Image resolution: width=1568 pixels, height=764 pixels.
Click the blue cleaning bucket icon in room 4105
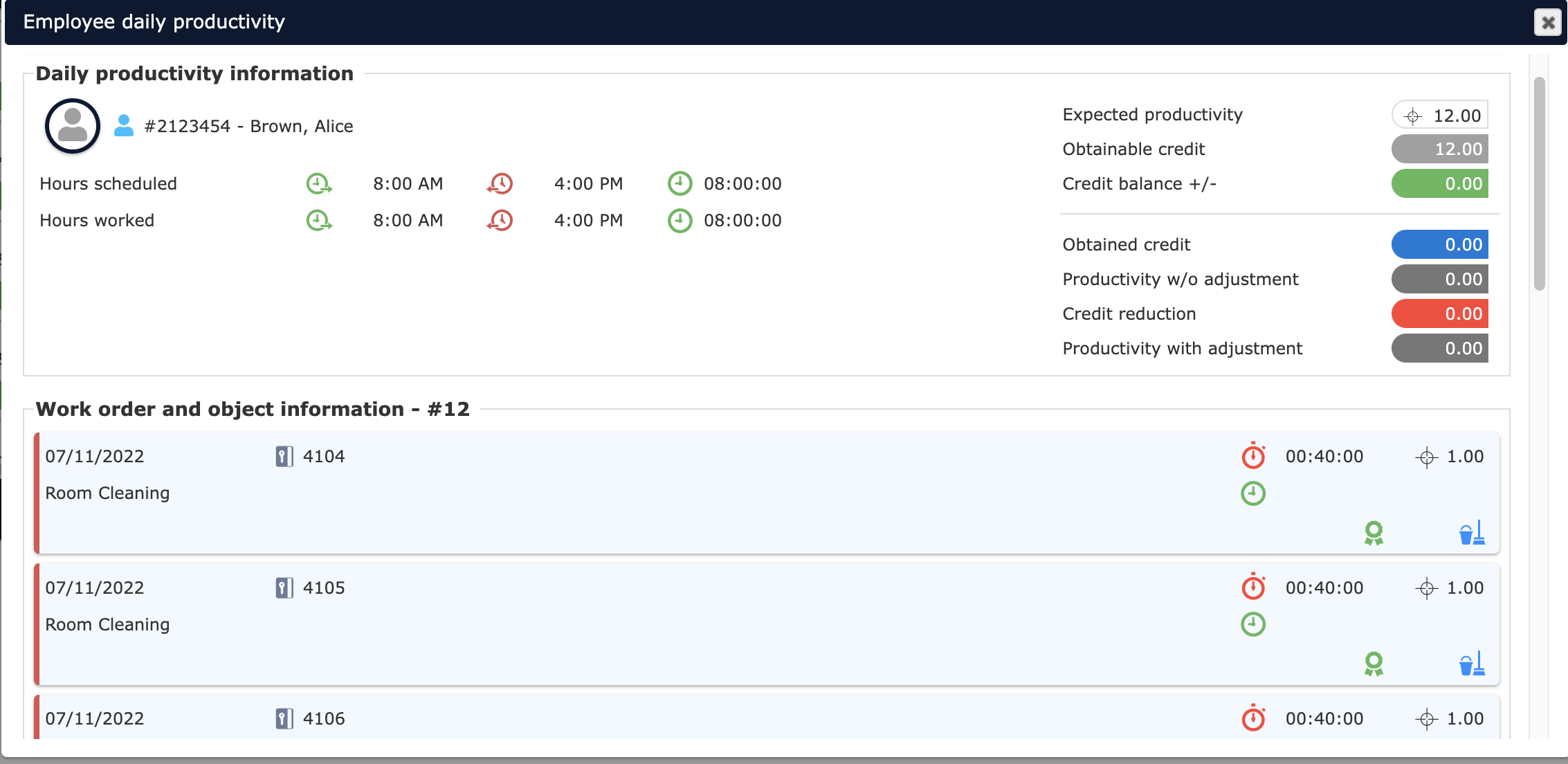[1472, 664]
